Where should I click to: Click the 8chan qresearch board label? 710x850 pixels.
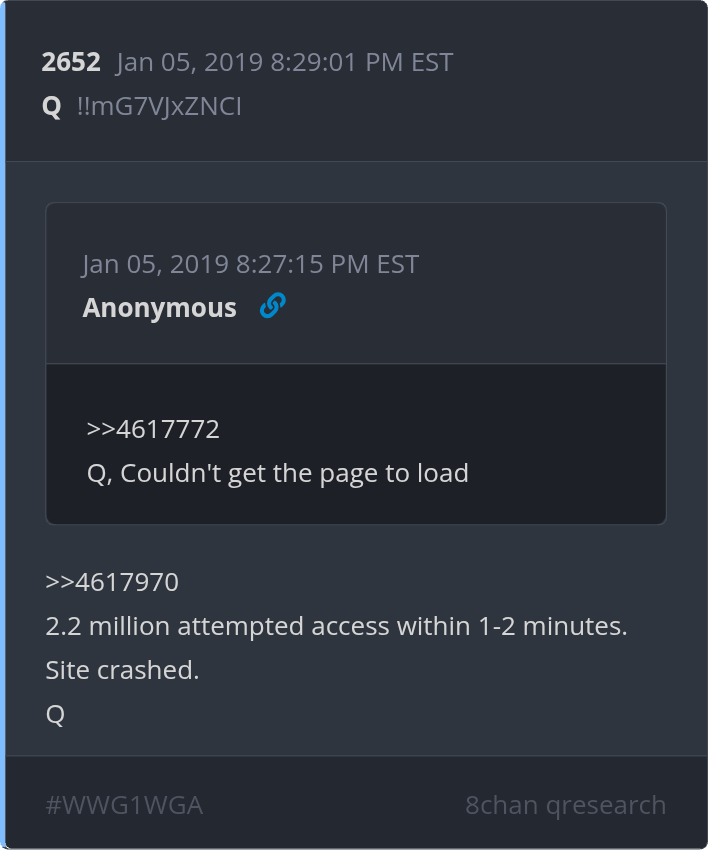tap(565, 805)
